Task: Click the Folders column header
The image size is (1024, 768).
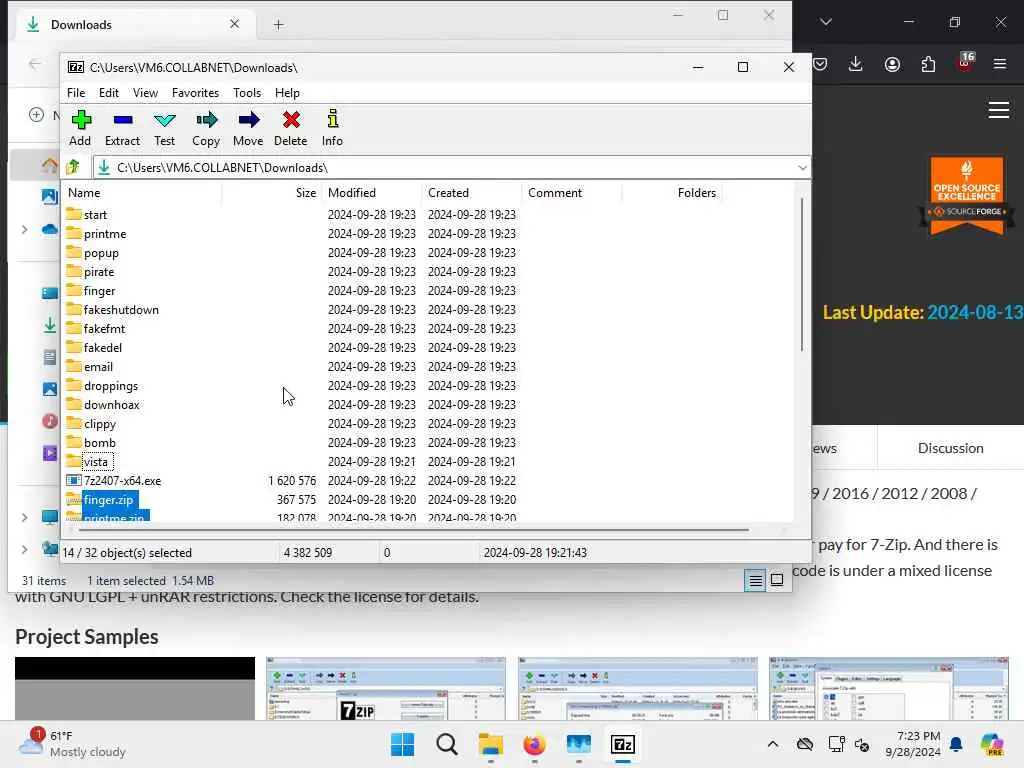Action: (671, 193)
